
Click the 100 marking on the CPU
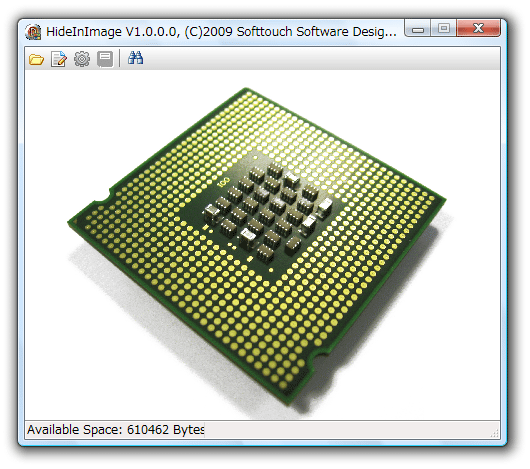(x=223, y=182)
